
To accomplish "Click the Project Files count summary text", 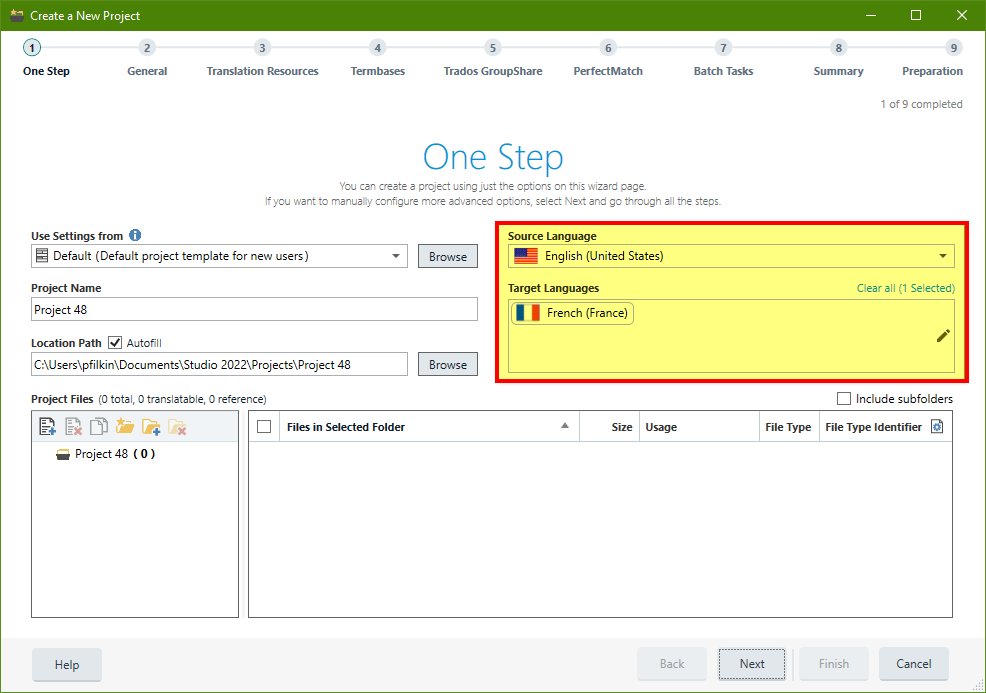I will [182, 399].
